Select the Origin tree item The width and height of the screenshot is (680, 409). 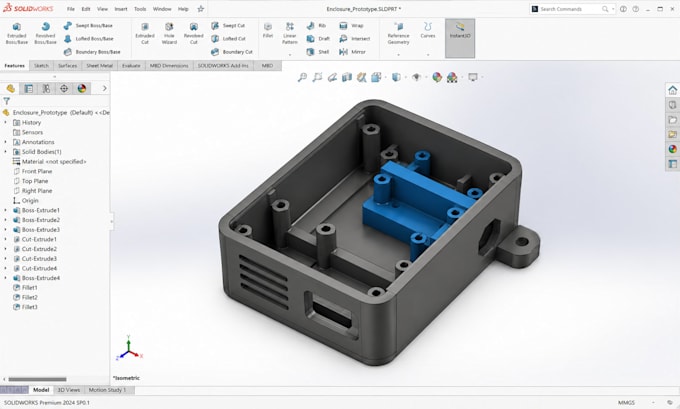(x=26, y=201)
